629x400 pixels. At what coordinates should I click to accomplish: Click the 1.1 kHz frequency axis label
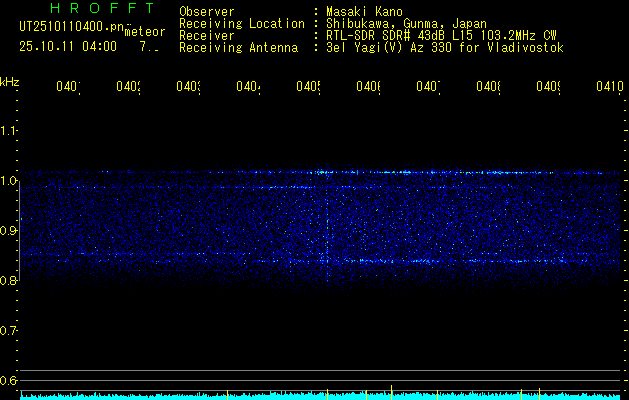coord(9,130)
